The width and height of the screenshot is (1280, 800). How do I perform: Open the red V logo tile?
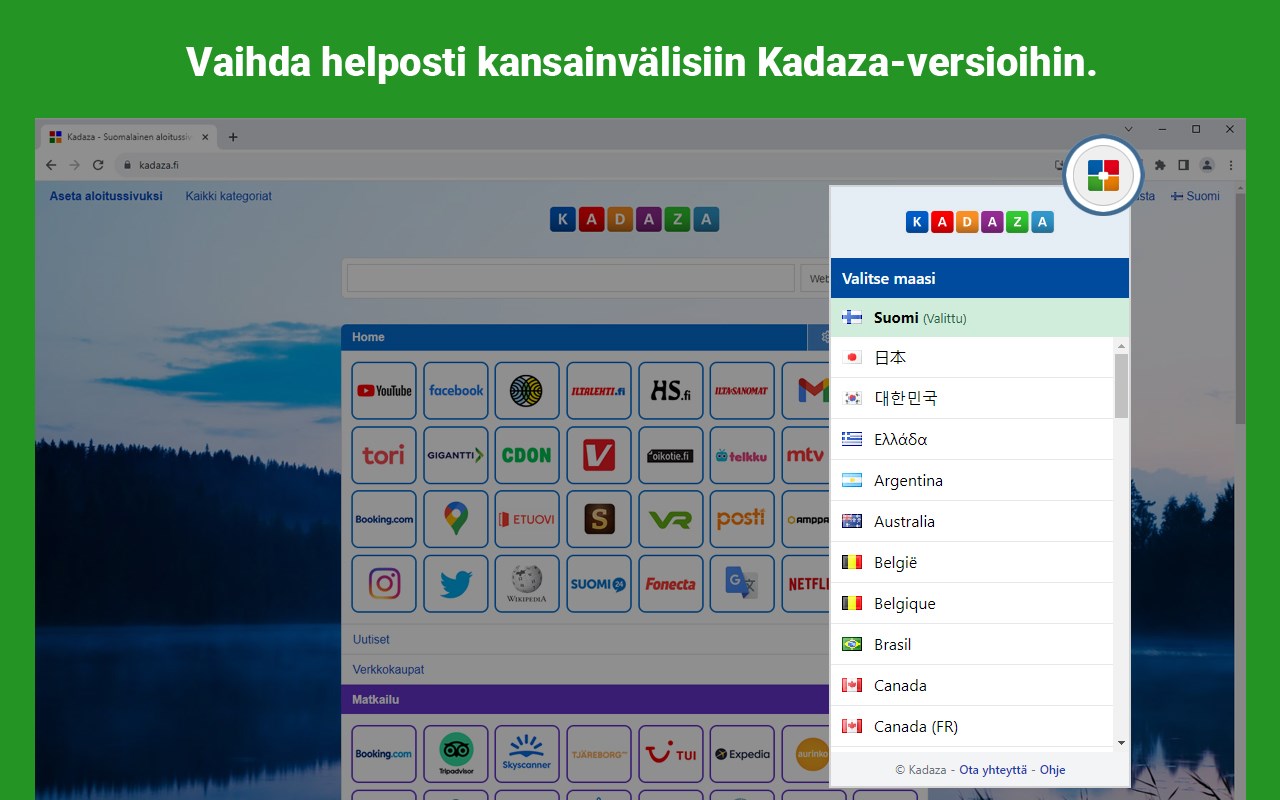coord(599,455)
